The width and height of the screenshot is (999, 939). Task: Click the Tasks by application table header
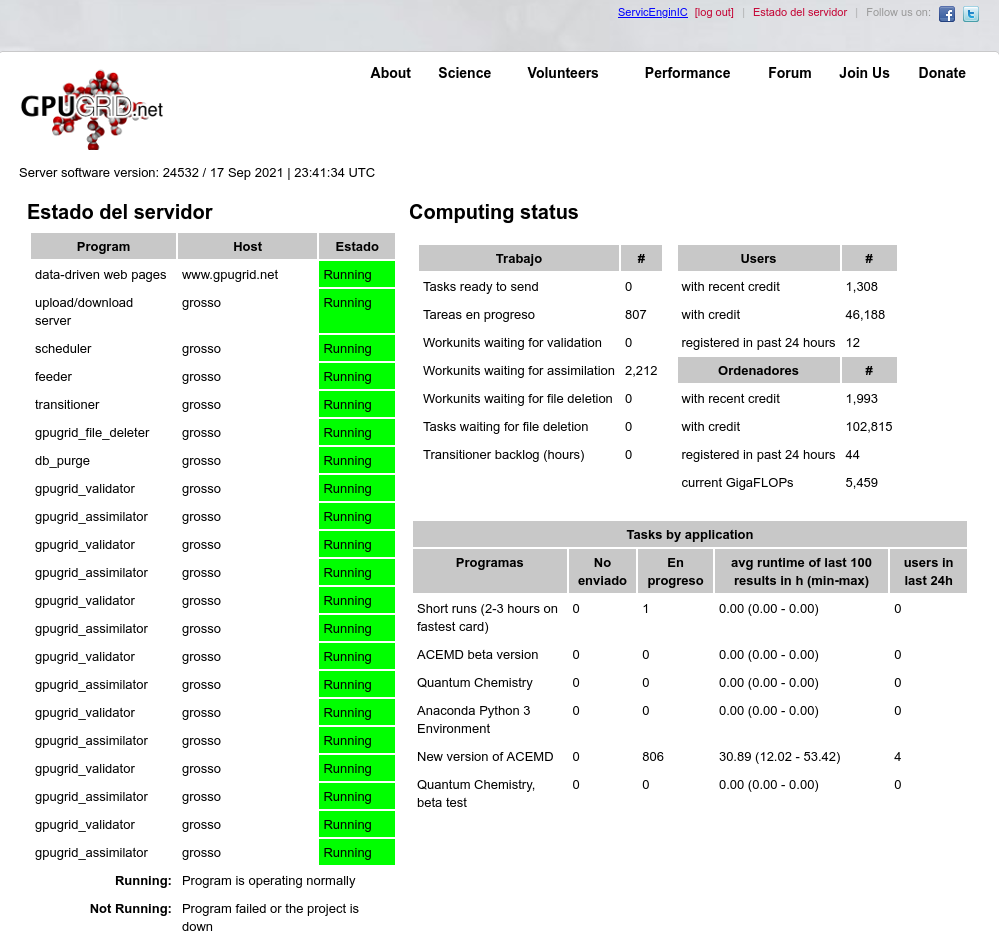689,535
